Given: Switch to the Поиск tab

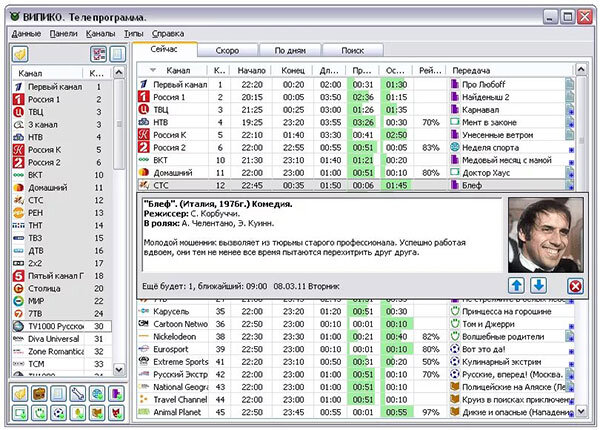Looking at the screenshot, I should point(352,50).
